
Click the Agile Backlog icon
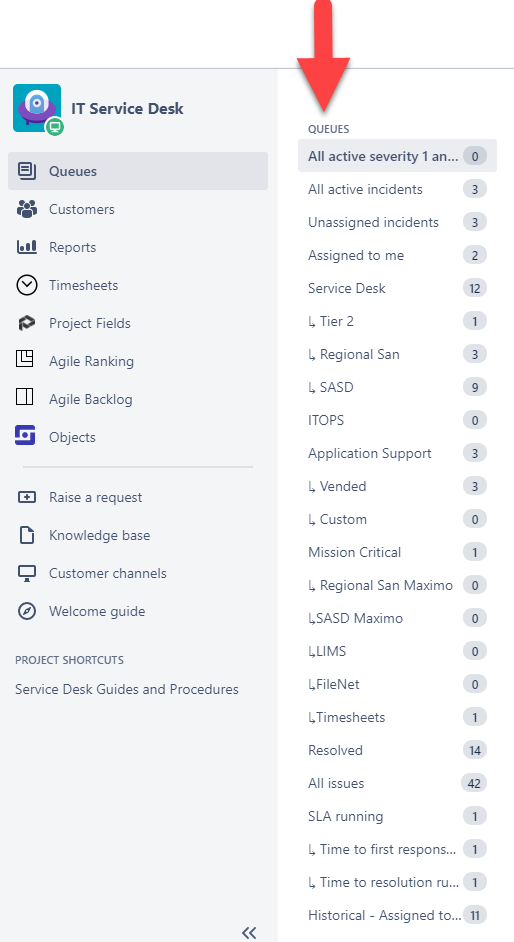(x=25, y=397)
